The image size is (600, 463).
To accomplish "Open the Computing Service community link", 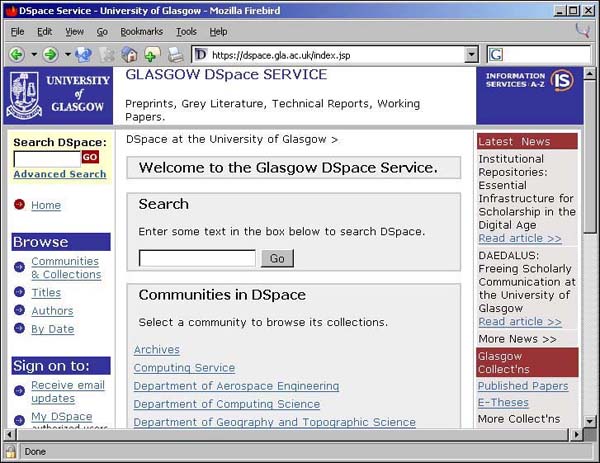I will coord(184,367).
